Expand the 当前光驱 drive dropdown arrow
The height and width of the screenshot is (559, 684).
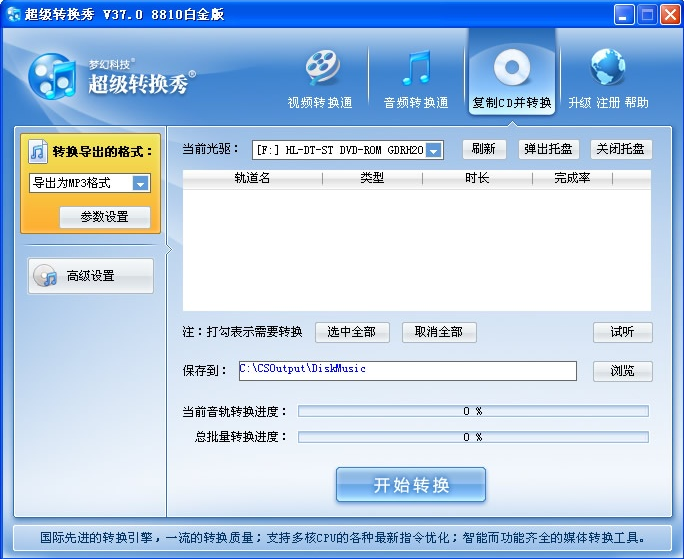(433, 151)
